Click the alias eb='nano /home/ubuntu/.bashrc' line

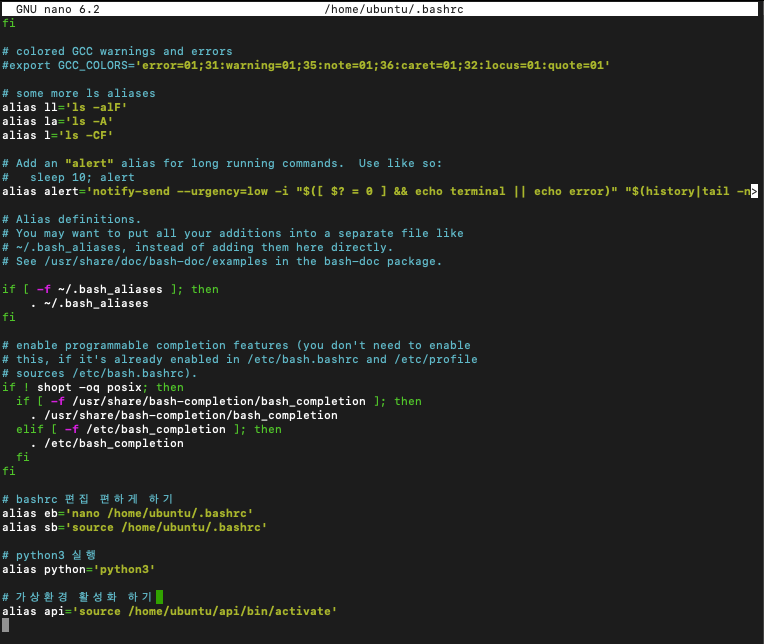coord(127,513)
